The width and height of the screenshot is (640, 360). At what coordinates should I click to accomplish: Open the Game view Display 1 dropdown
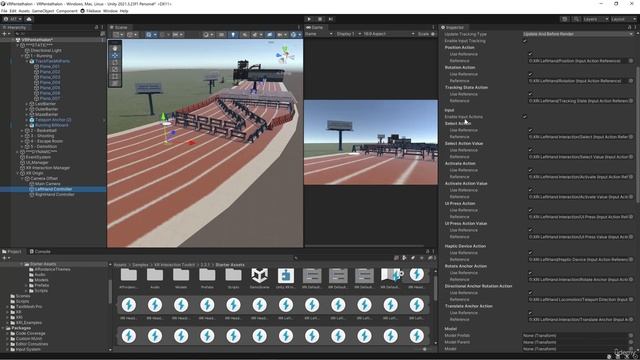pyautogui.click(x=348, y=34)
